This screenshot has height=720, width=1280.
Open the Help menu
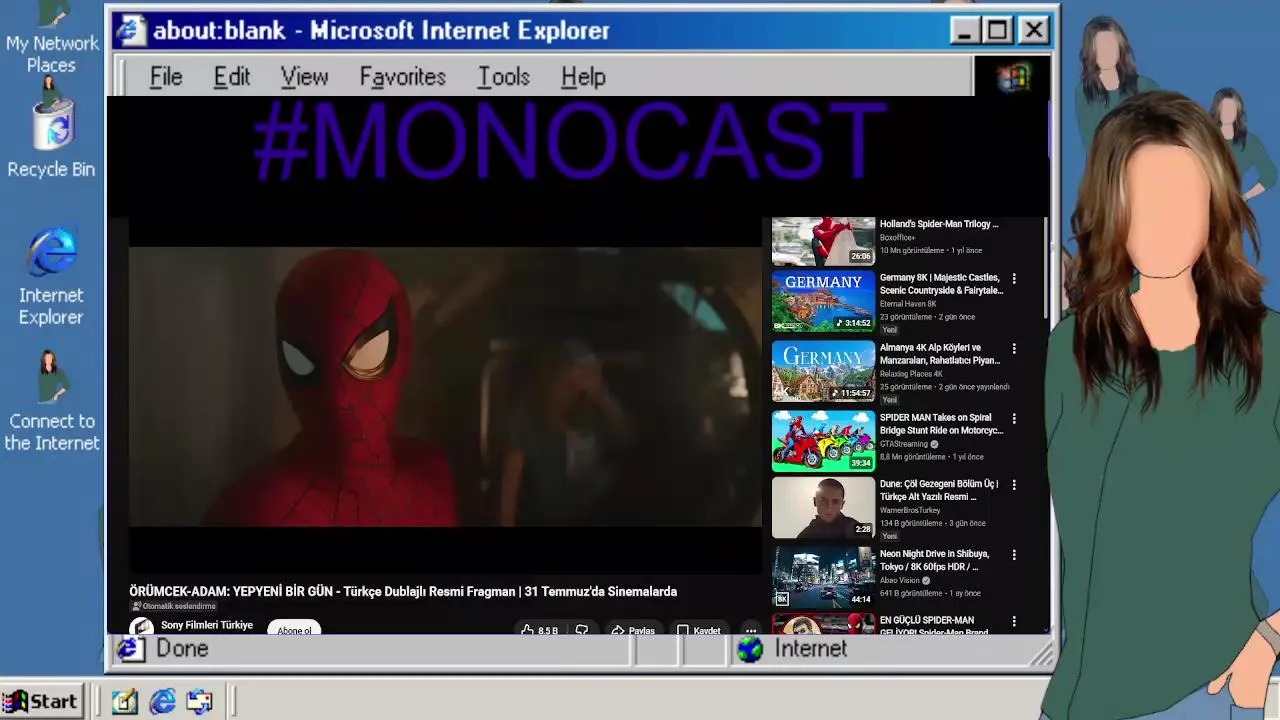[583, 77]
